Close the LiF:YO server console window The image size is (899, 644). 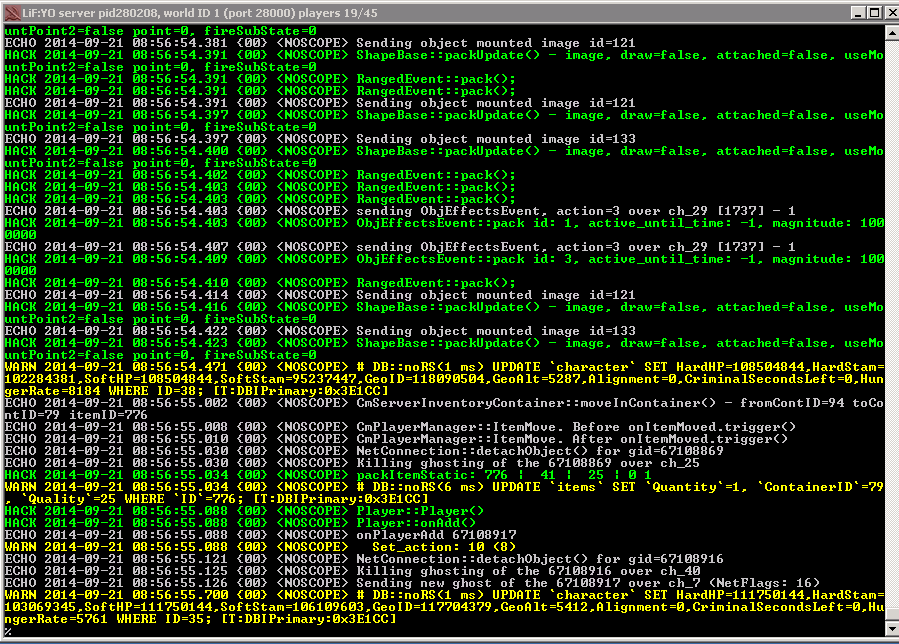pos(893,12)
